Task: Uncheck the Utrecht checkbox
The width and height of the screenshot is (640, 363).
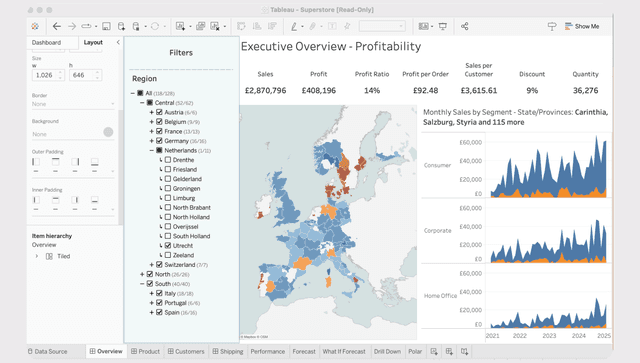Action: pos(168,245)
